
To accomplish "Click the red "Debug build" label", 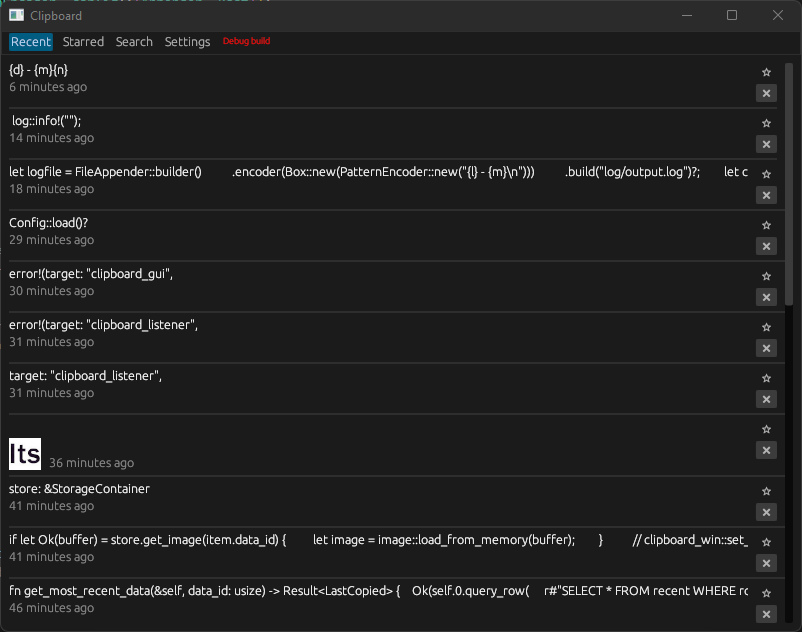I will click(x=246, y=42).
